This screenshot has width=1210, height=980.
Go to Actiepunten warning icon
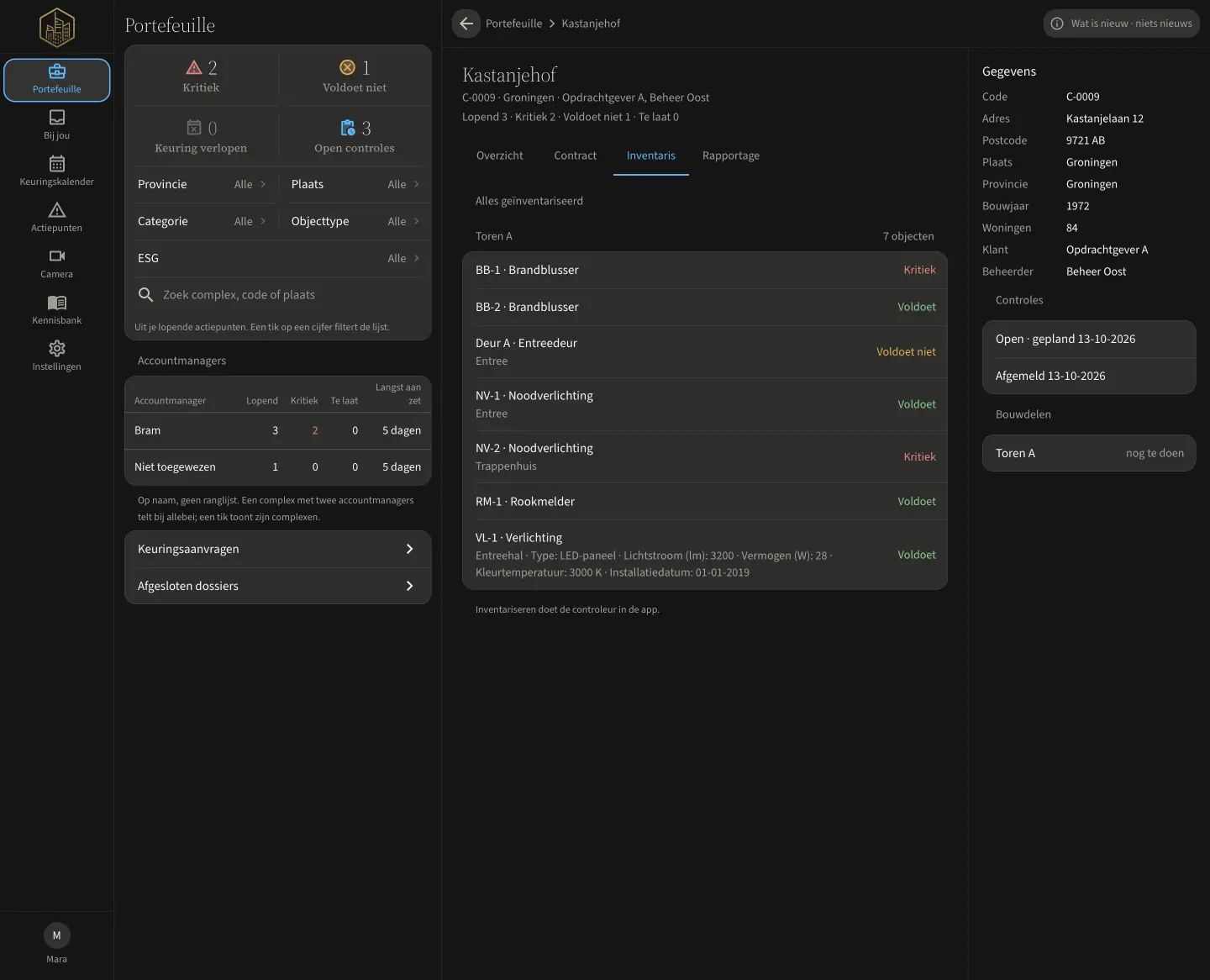click(57, 209)
